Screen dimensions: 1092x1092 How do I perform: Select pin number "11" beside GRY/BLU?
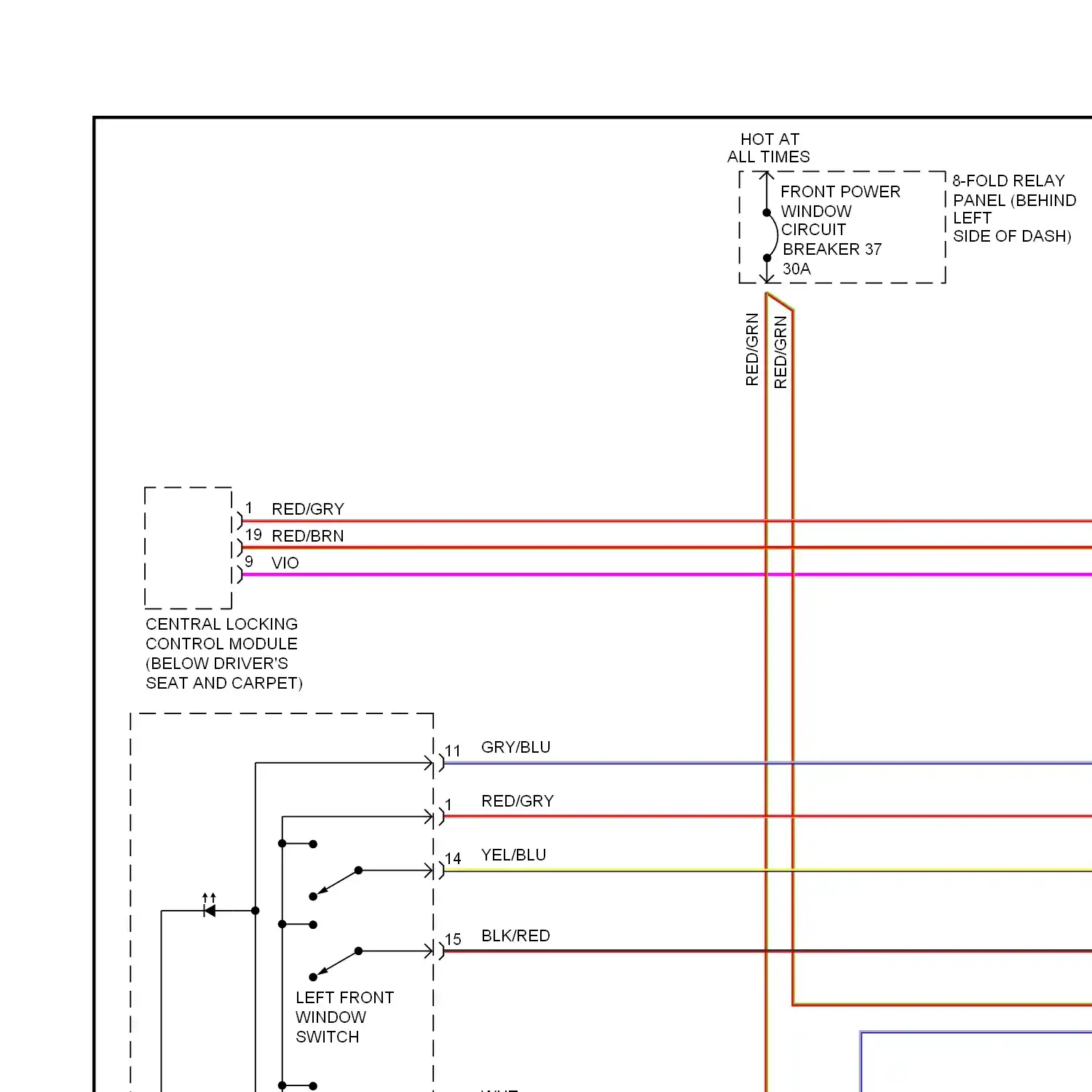453,751
